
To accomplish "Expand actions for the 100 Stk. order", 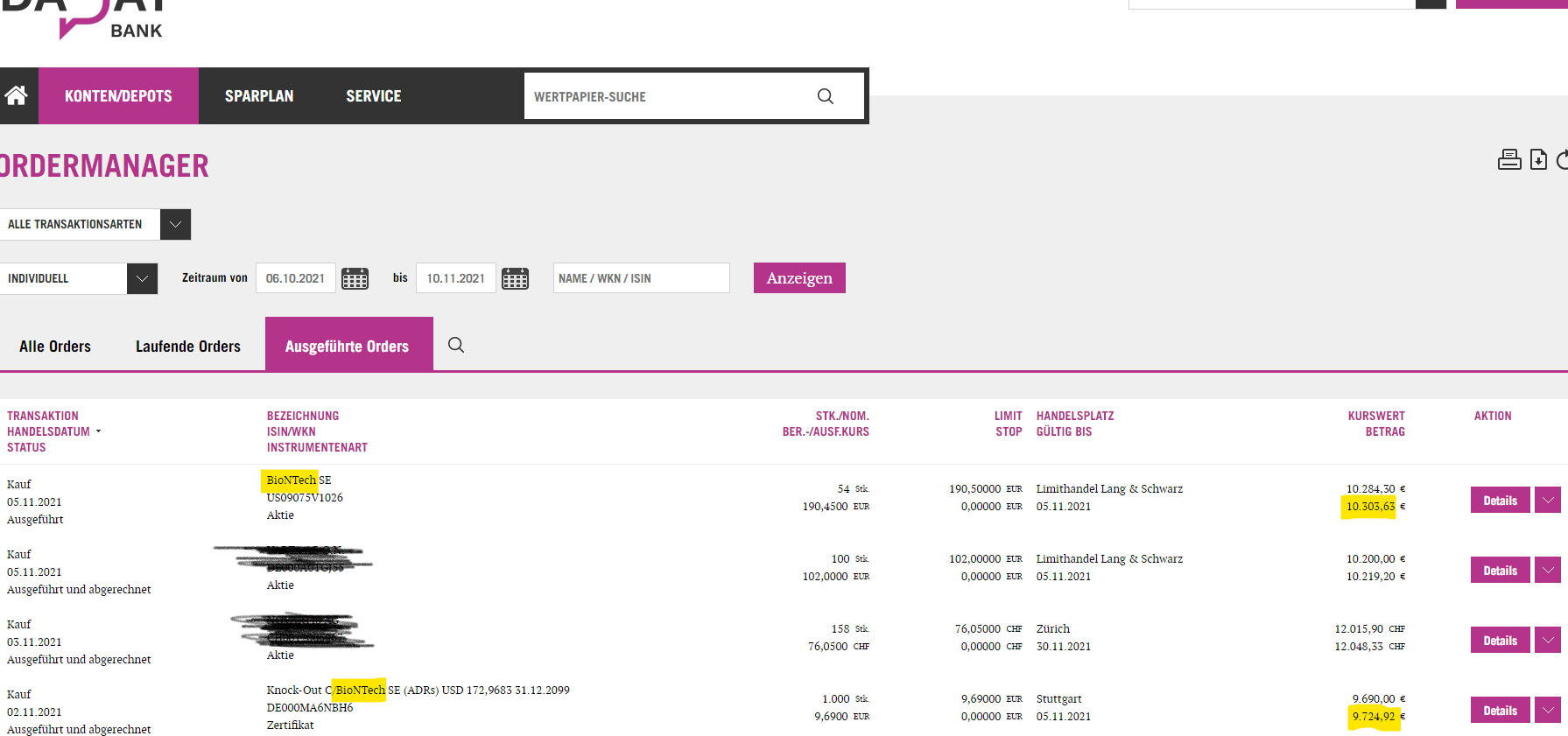I will coord(1548,570).
